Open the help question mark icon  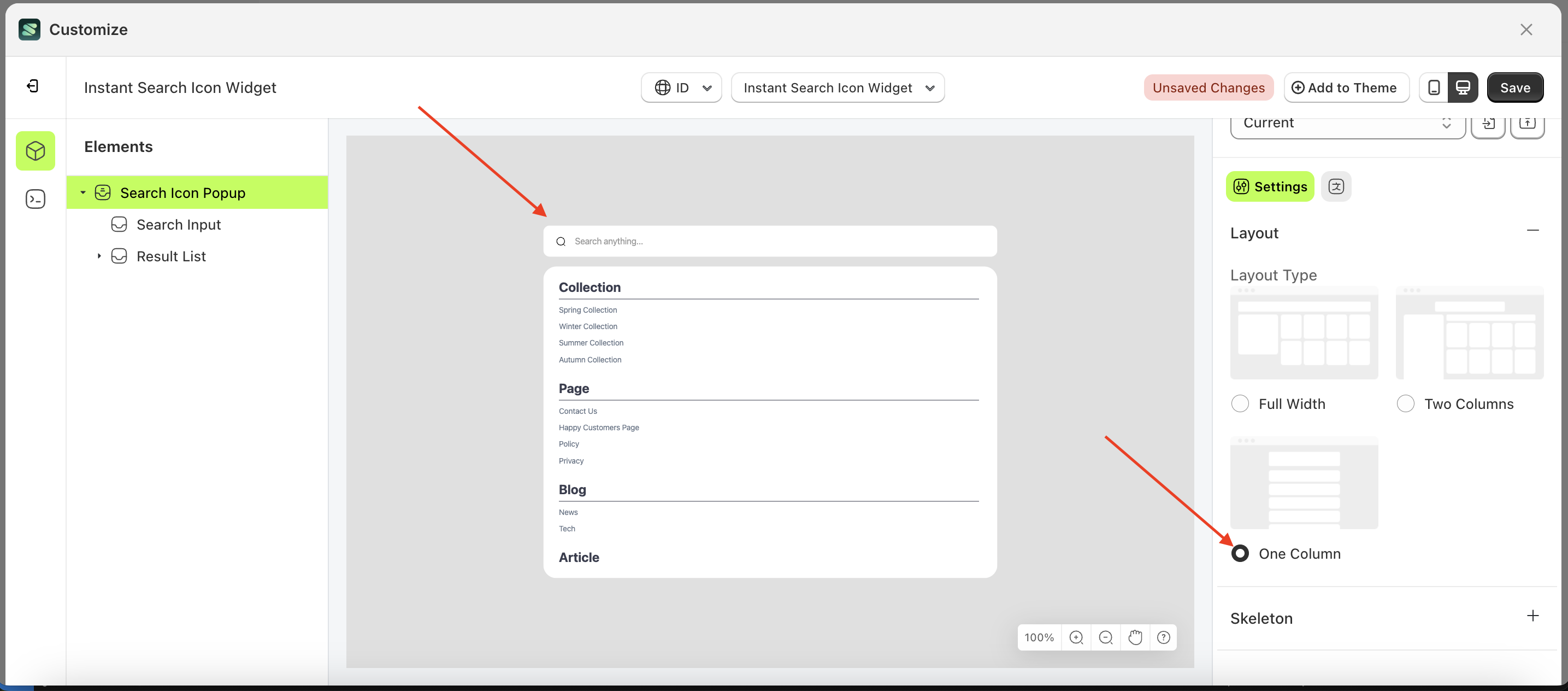click(1164, 637)
